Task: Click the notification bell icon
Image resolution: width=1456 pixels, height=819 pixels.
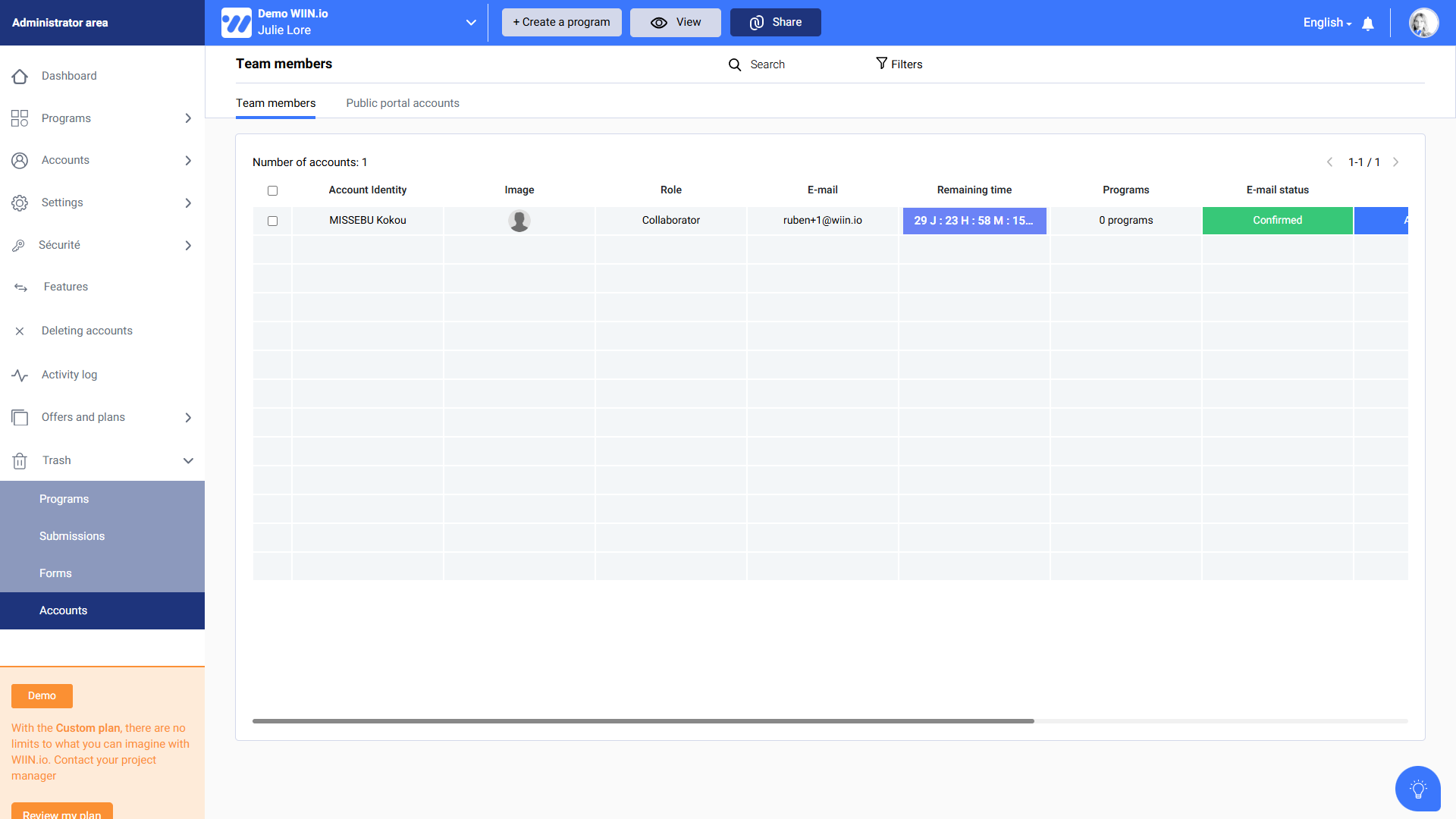Action: tap(1368, 24)
